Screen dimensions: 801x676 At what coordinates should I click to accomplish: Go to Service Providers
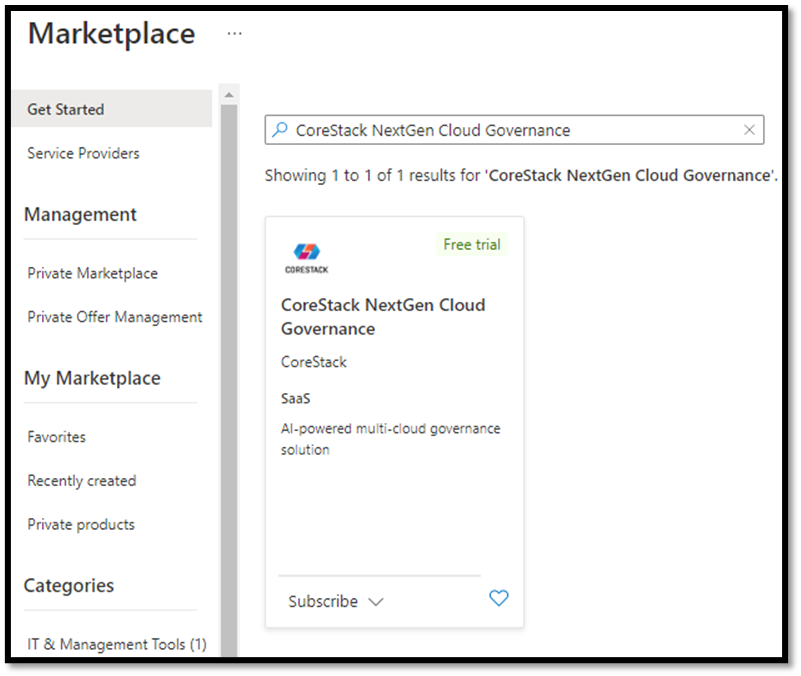[83, 153]
